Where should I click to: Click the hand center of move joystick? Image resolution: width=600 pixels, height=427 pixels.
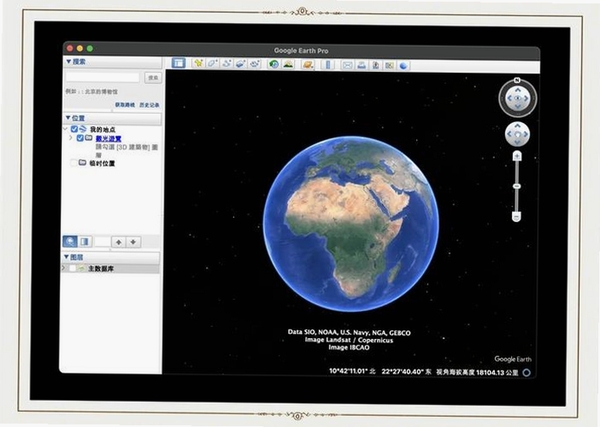point(518,134)
